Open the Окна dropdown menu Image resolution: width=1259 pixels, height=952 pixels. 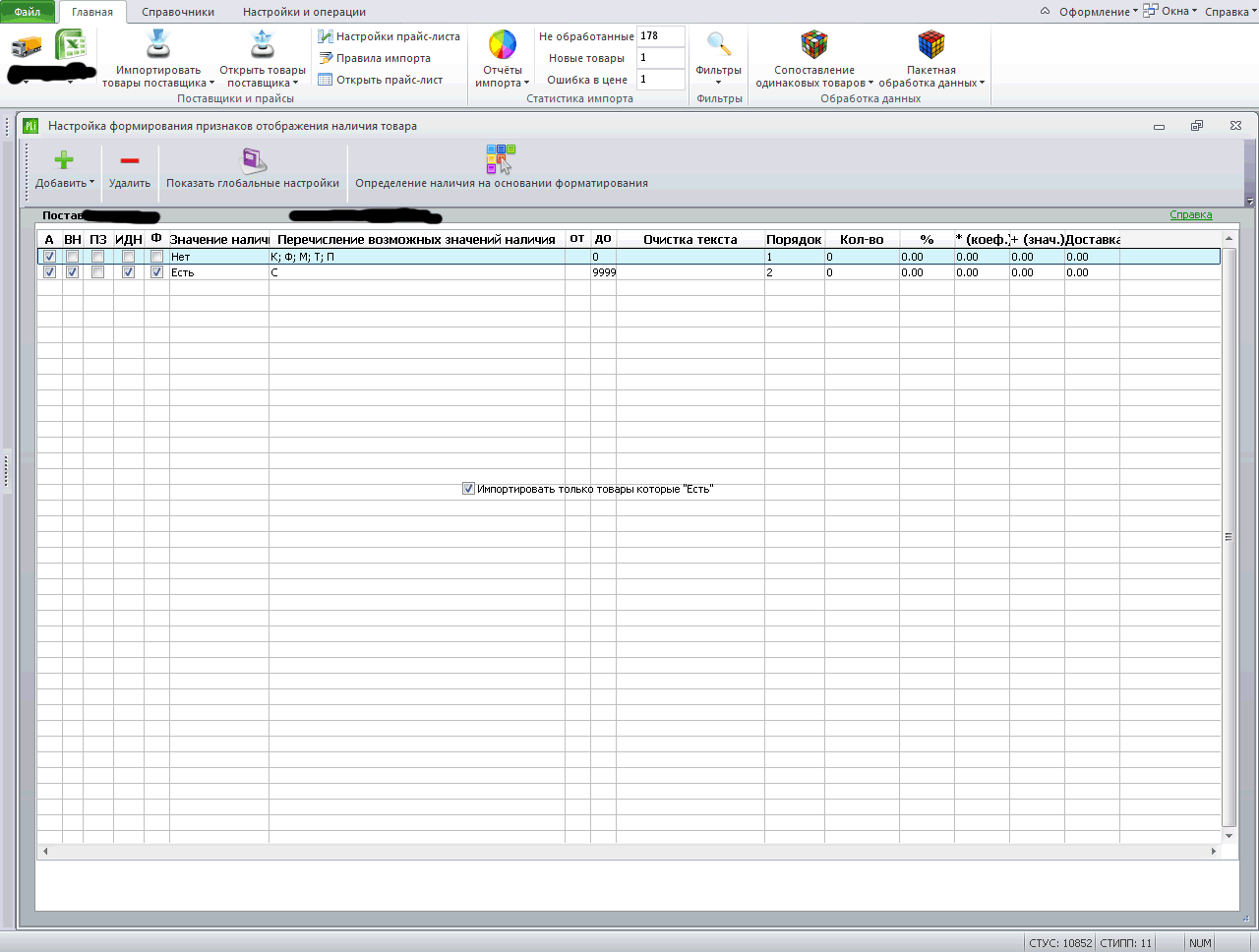pos(1169,12)
